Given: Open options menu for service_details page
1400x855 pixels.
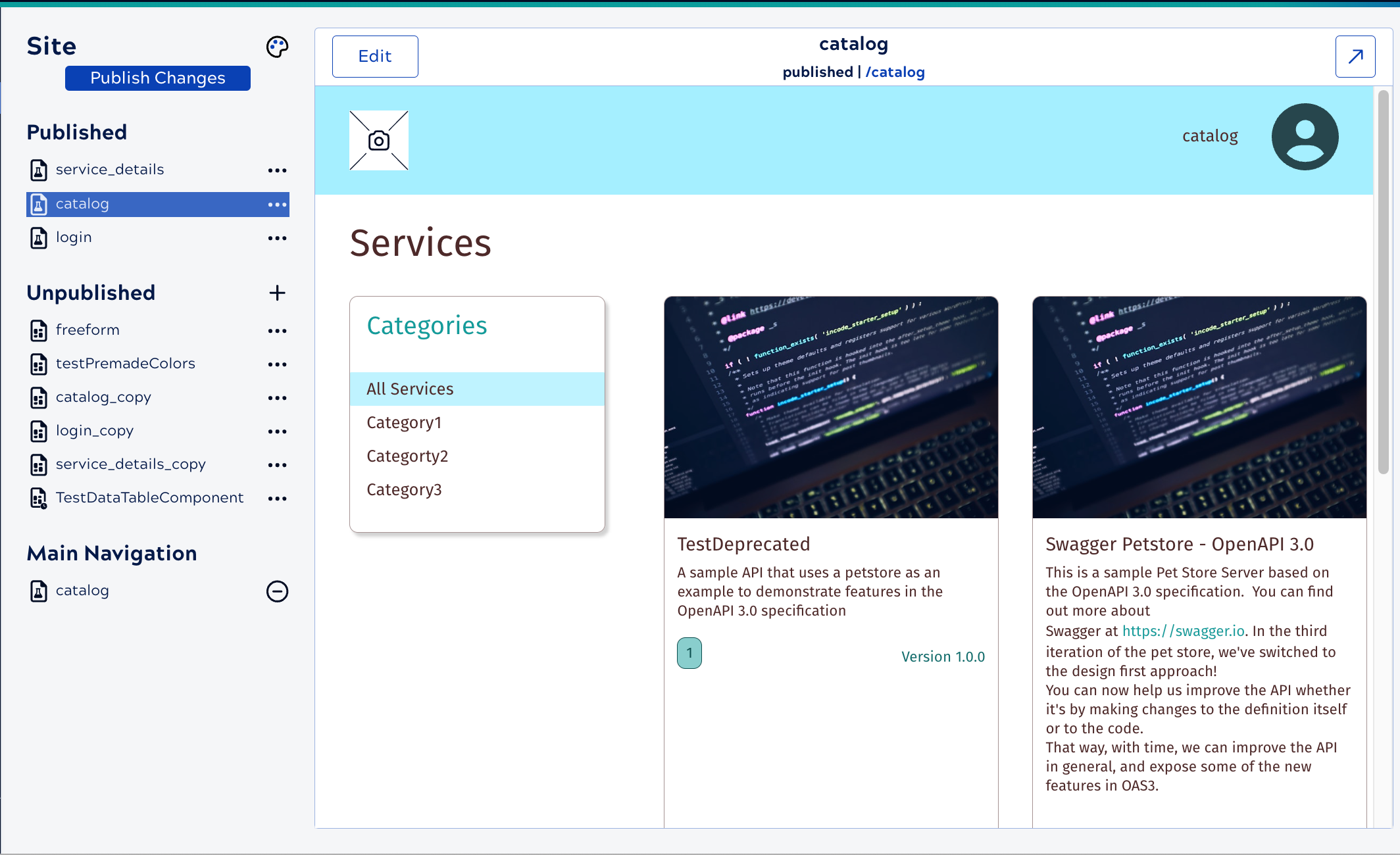Looking at the screenshot, I should point(277,170).
